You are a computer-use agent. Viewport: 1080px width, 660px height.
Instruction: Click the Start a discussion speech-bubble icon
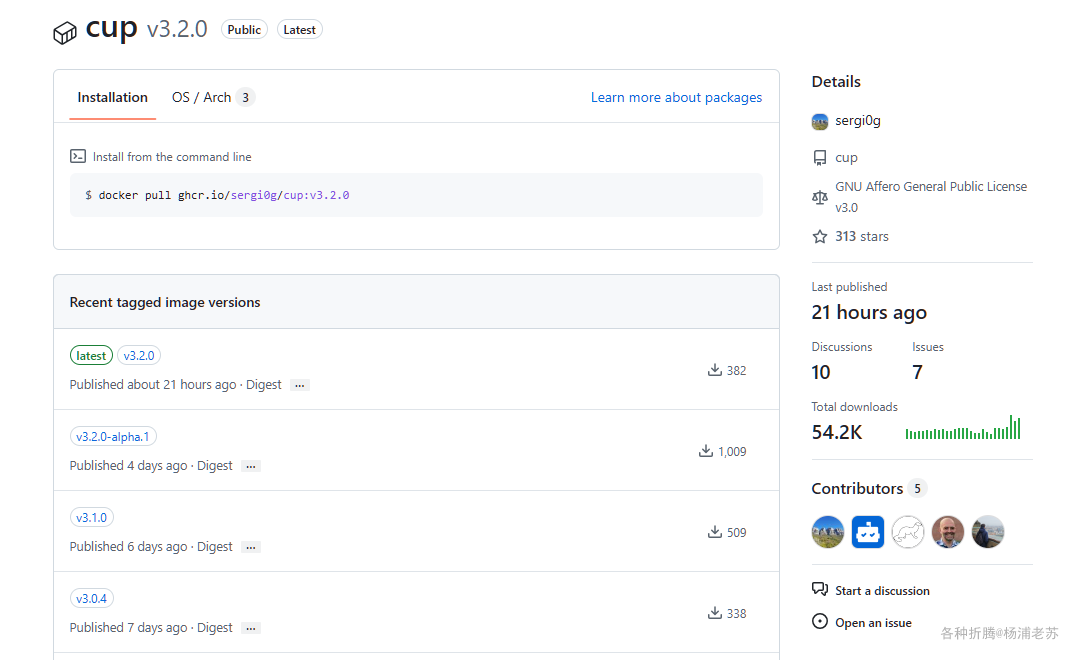820,590
